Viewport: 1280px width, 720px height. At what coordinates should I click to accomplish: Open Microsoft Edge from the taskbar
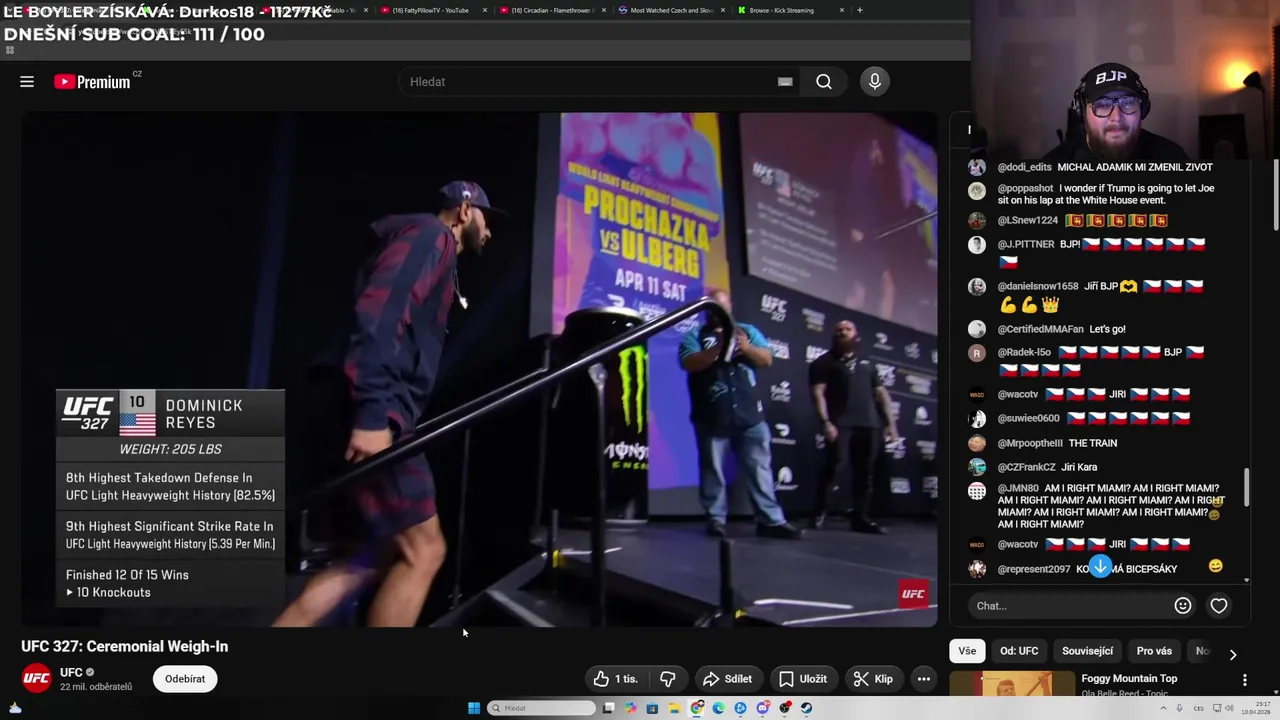point(718,708)
